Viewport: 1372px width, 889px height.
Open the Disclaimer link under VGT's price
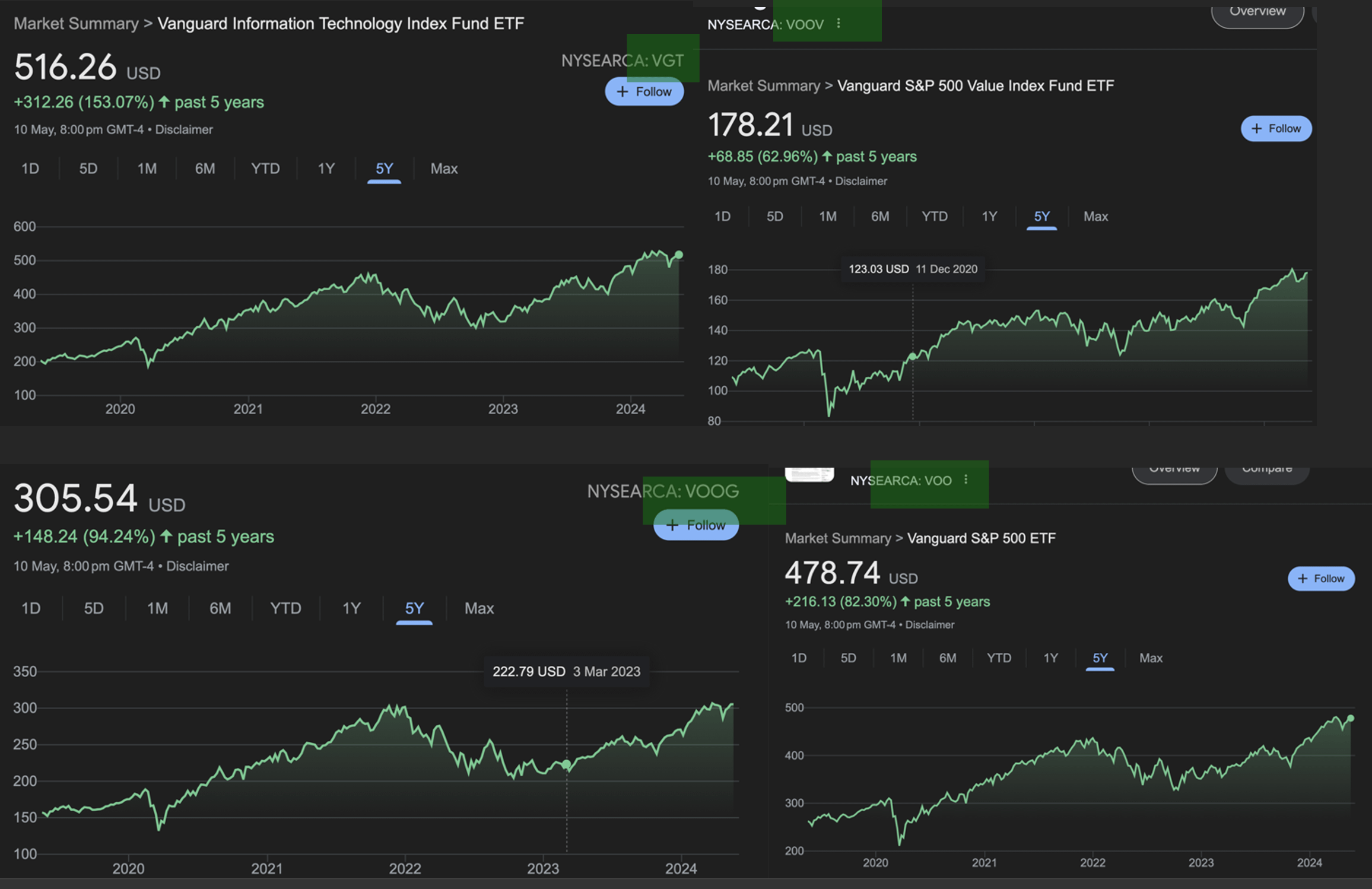tap(183, 129)
